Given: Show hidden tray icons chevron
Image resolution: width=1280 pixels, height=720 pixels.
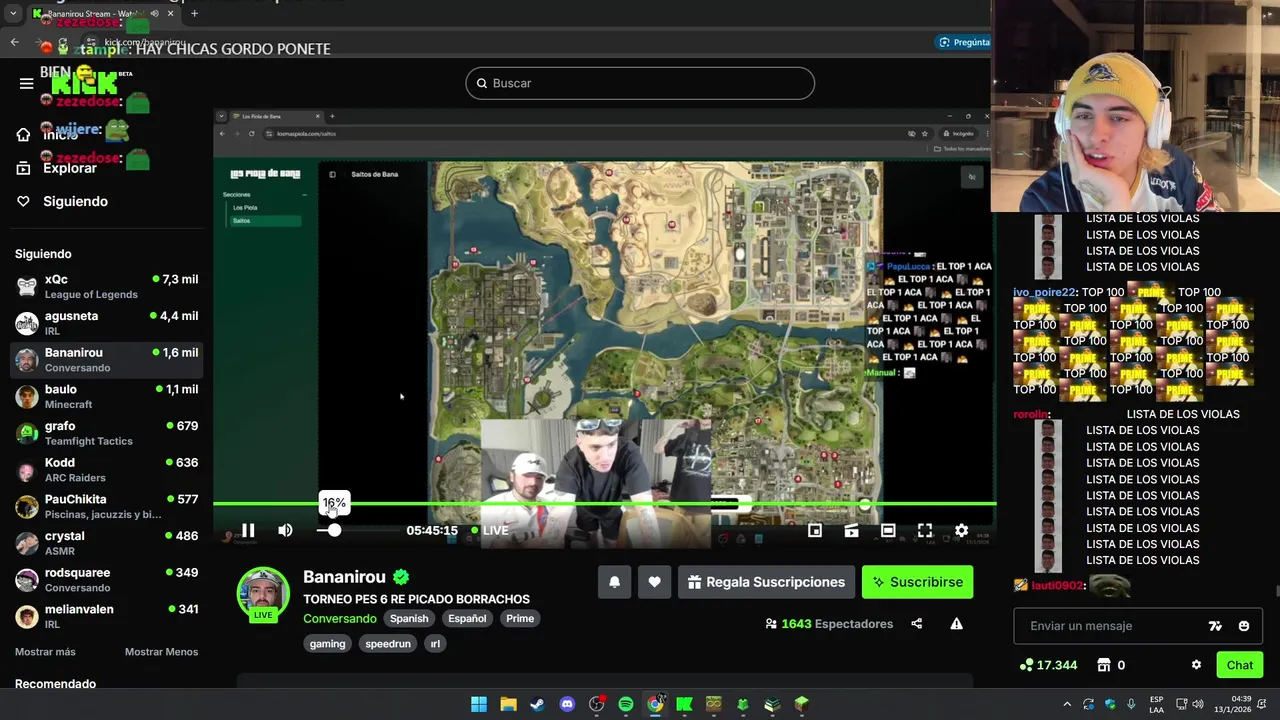Looking at the screenshot, I should pyautogui.click(x=1067, y=704).
